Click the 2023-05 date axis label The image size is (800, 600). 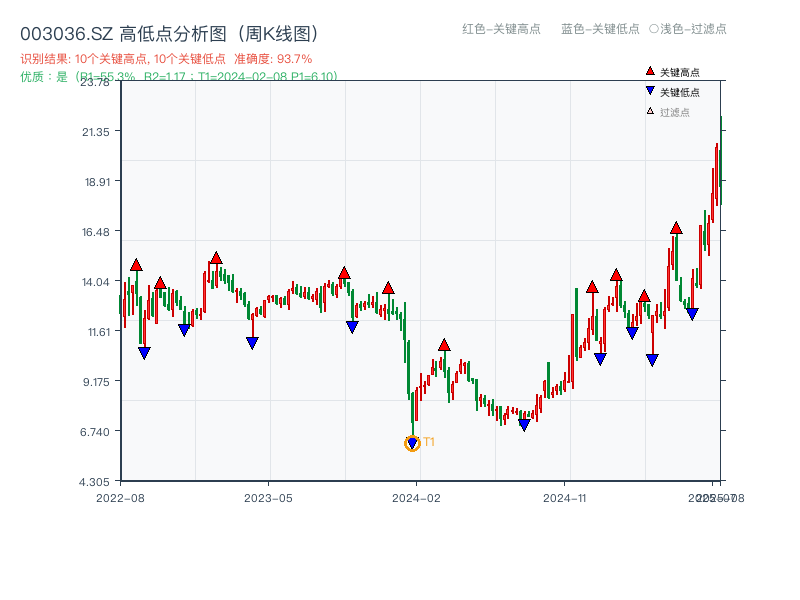tap(268, 498)
